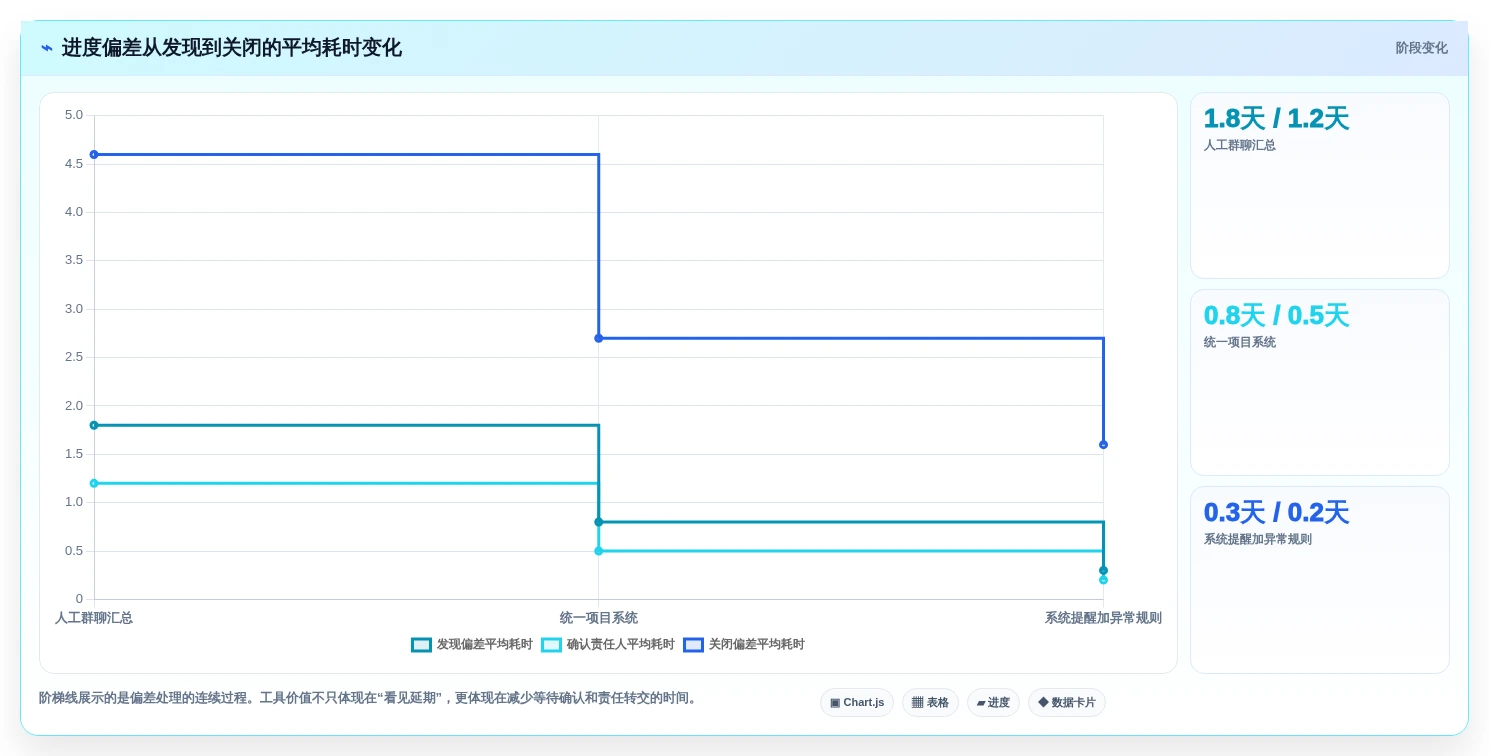Open the 0.8天 / 0.5天 card
Screen dimensions: 1489x756
click(x=1319, y=382)
